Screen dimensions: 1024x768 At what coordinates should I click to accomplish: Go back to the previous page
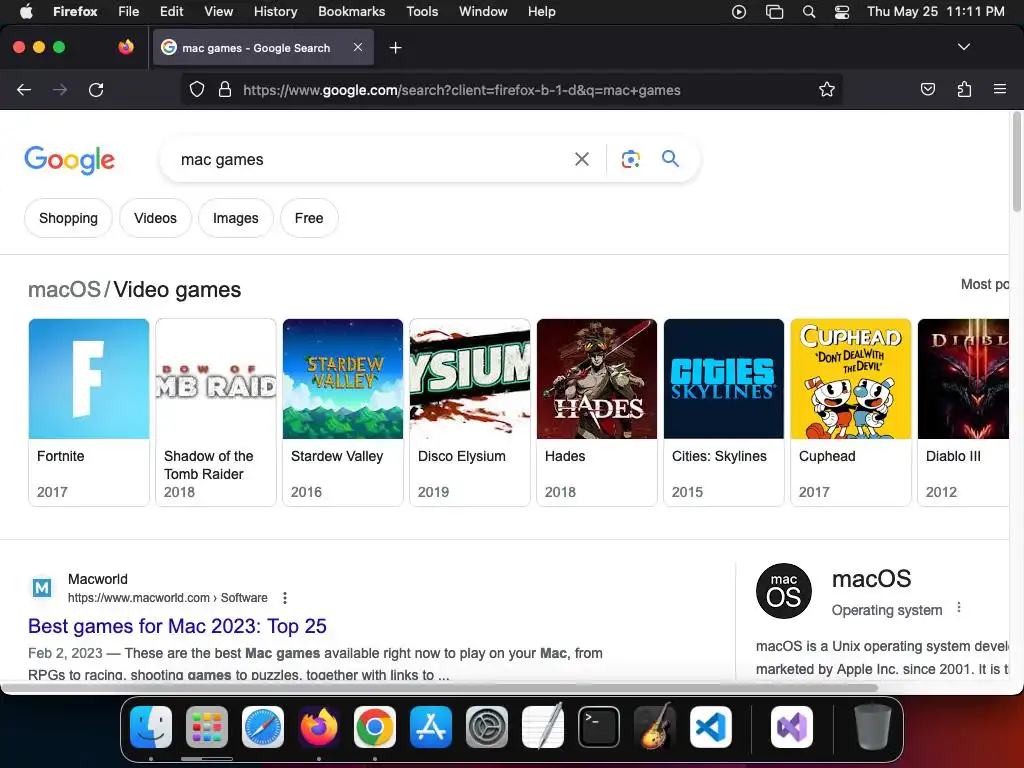pyautogui.click(x=24, y=90)
